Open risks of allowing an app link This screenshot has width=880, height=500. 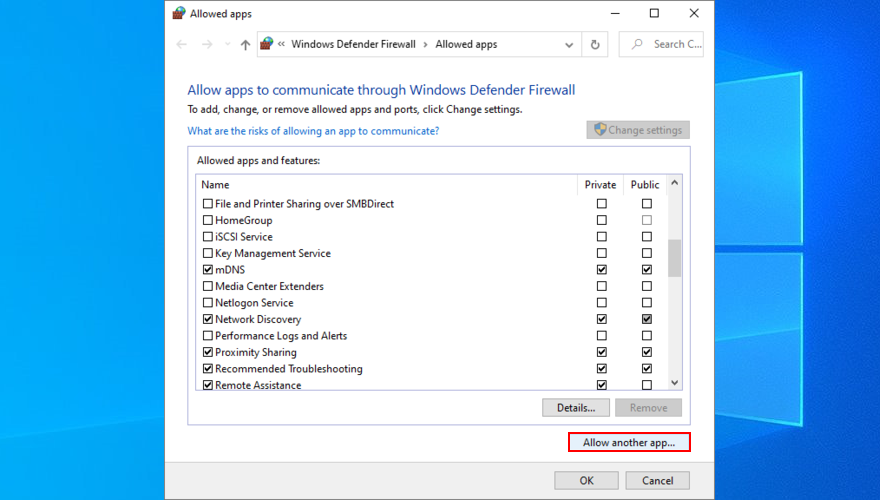tap(313, 131)
